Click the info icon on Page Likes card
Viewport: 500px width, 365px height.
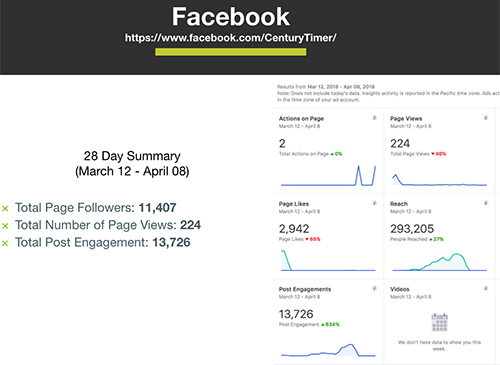coord(374,203)
